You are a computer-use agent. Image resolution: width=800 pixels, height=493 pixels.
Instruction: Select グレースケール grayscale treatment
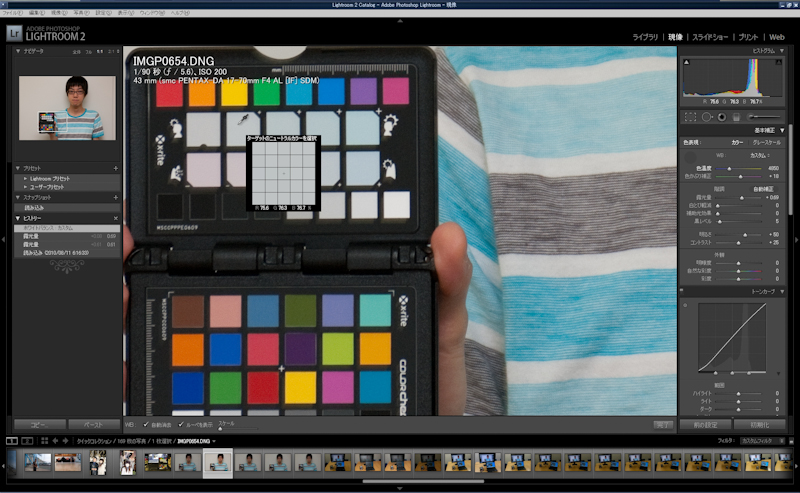(x=766, y=142)
